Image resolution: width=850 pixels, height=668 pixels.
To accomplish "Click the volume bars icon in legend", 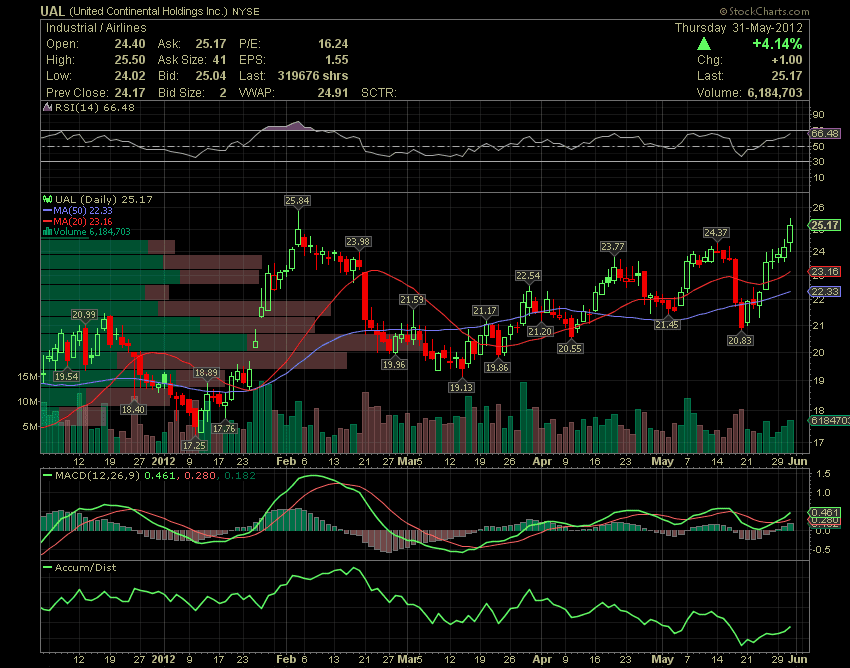I will tap(47, 232).
